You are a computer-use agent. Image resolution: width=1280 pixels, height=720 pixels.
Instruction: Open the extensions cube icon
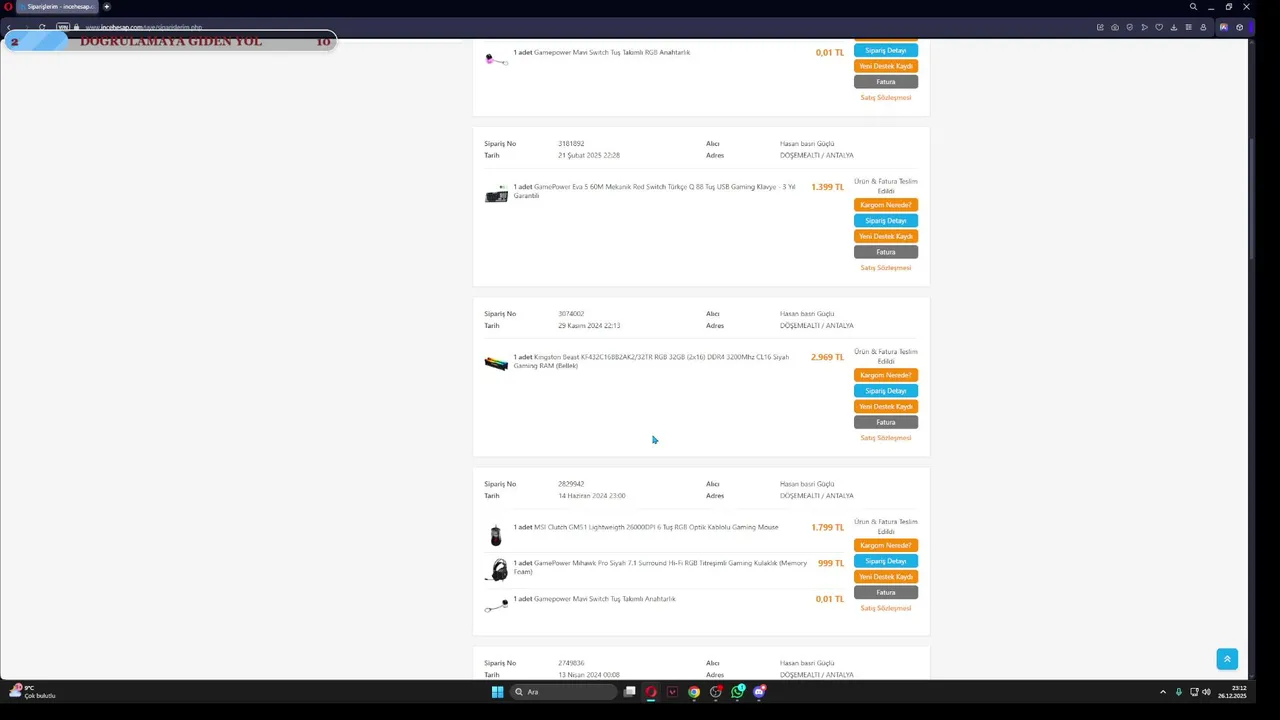1239,27
